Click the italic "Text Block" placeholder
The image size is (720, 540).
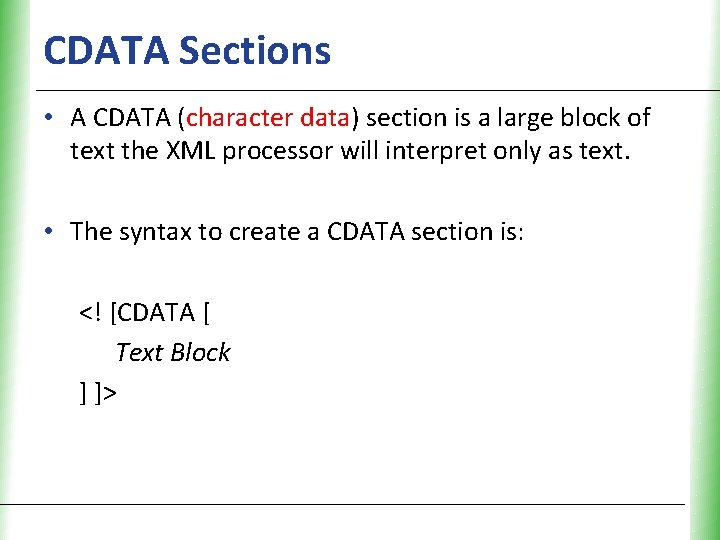[172, 353]
